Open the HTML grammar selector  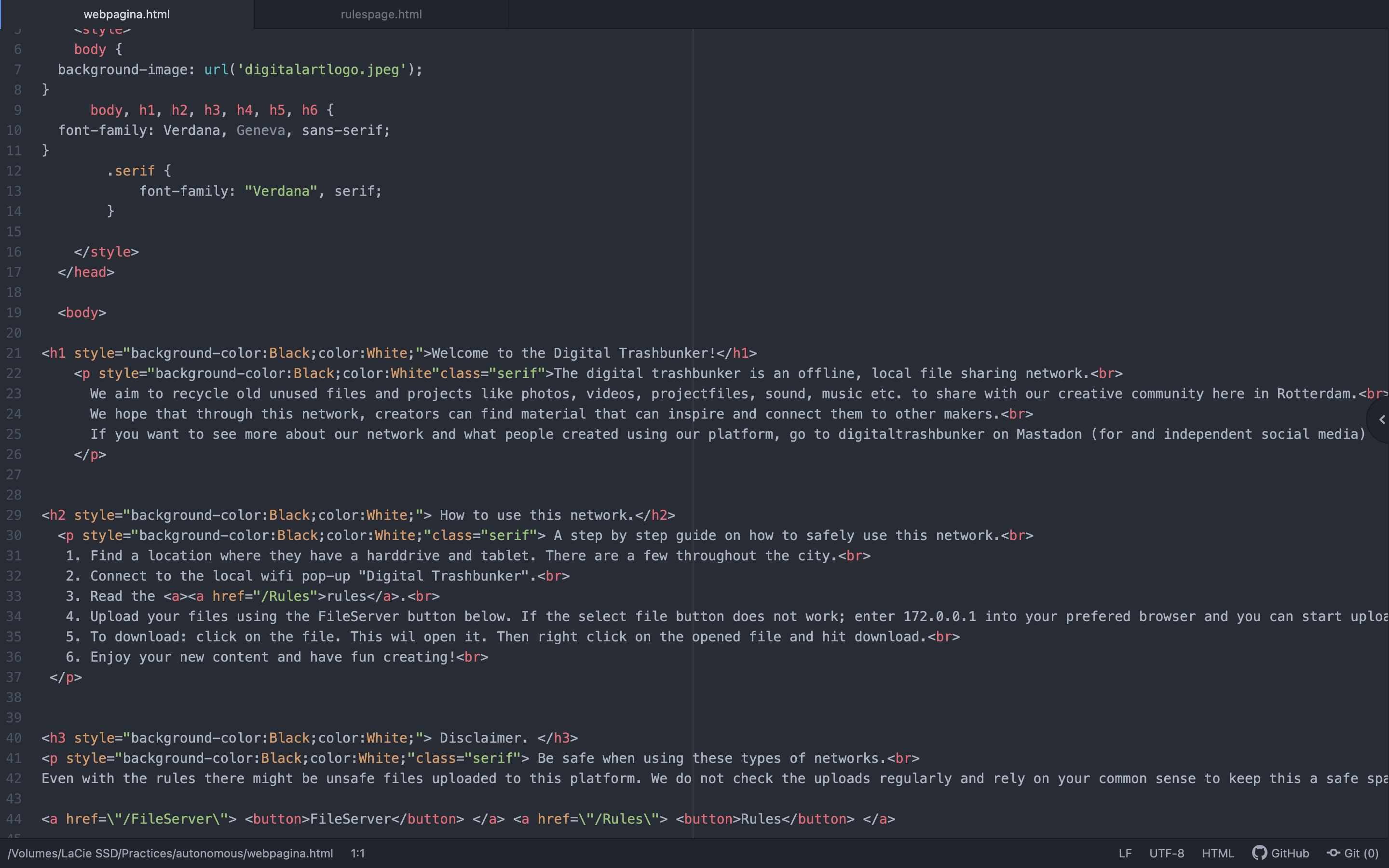(1217, 853)
